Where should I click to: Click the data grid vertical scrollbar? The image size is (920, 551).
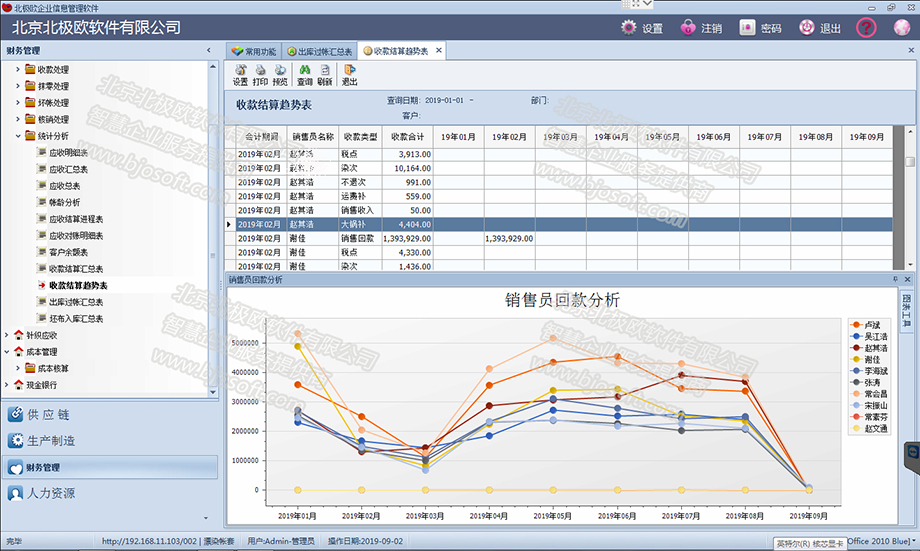909,197
